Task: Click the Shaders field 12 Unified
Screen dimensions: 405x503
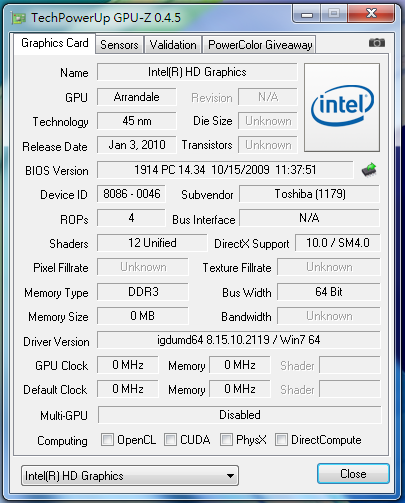Action: click(152, 243)
